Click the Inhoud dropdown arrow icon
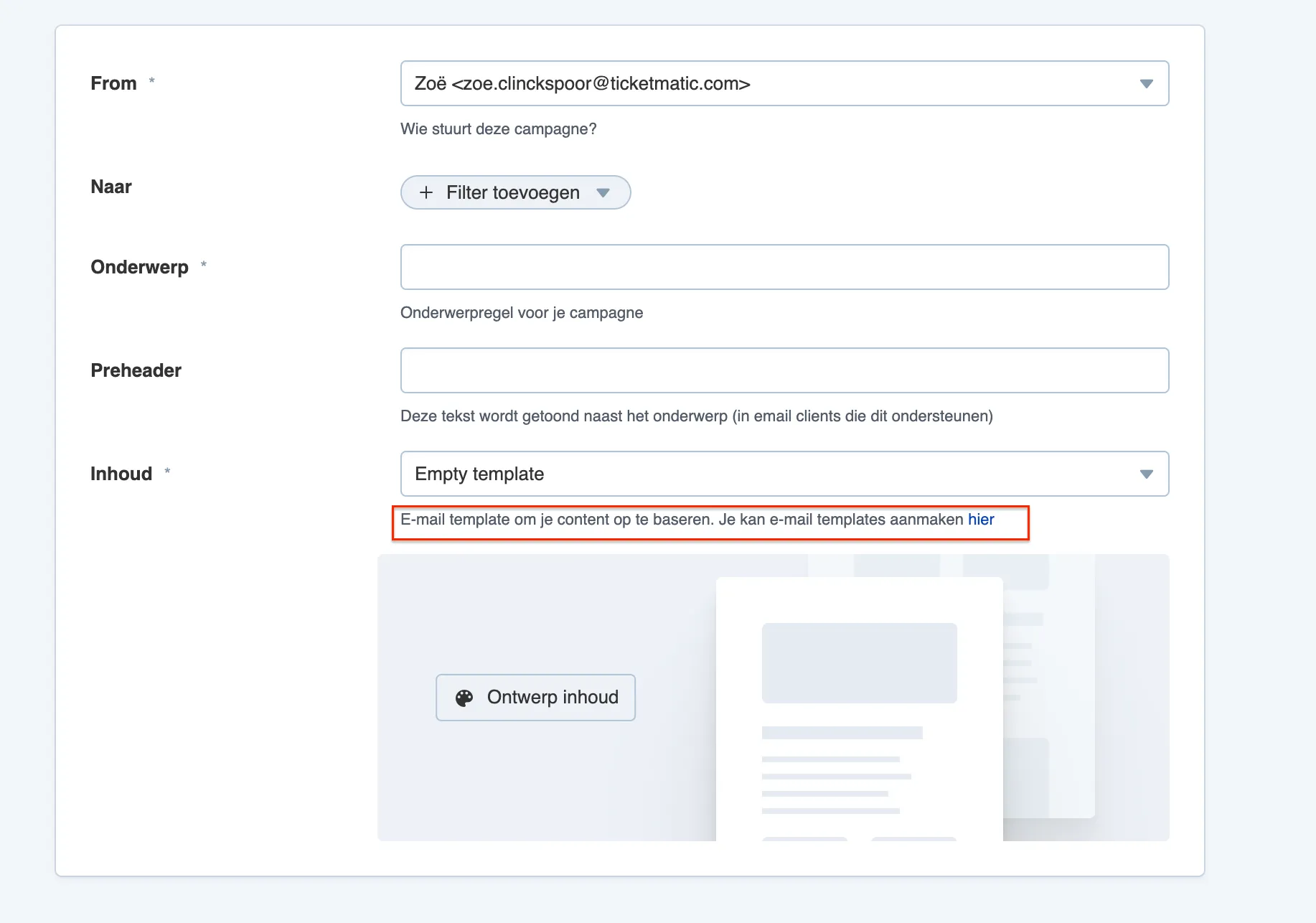The height and width of the screenshot is (923, 1316). point(1146,474)
